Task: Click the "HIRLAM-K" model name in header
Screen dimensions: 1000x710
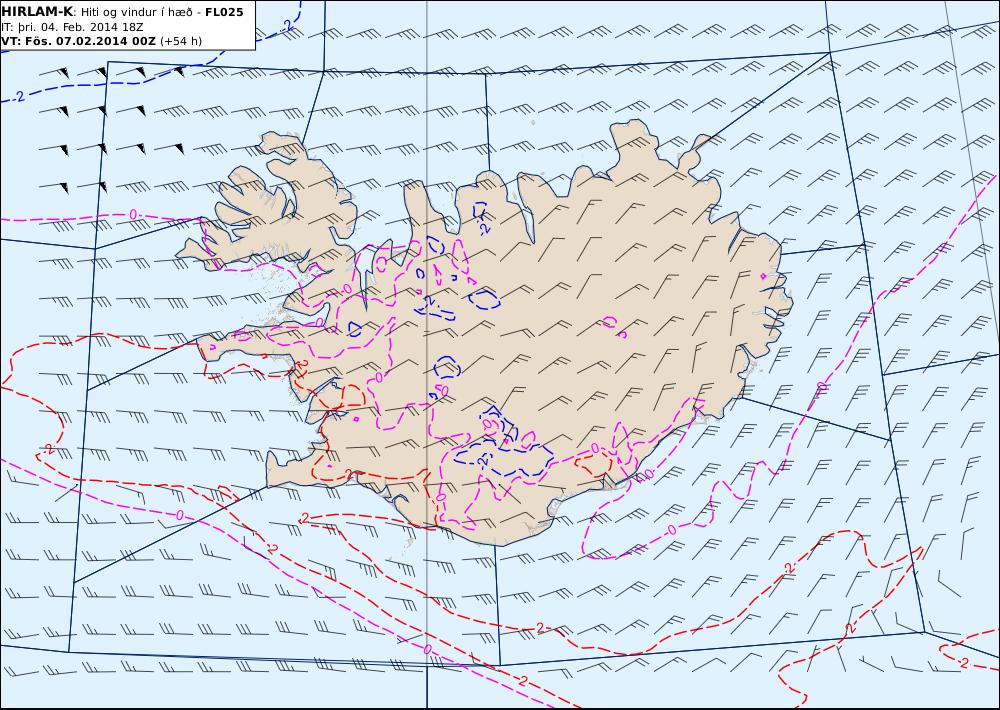Action: pyautogui.click(x=37, y=12)
